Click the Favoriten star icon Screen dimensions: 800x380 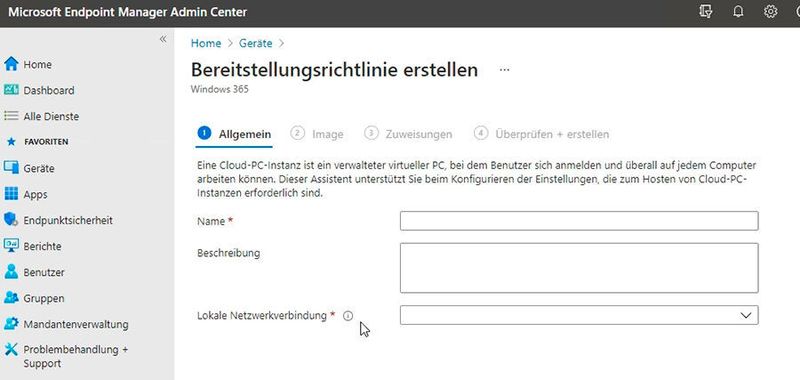tap(11, 142)
